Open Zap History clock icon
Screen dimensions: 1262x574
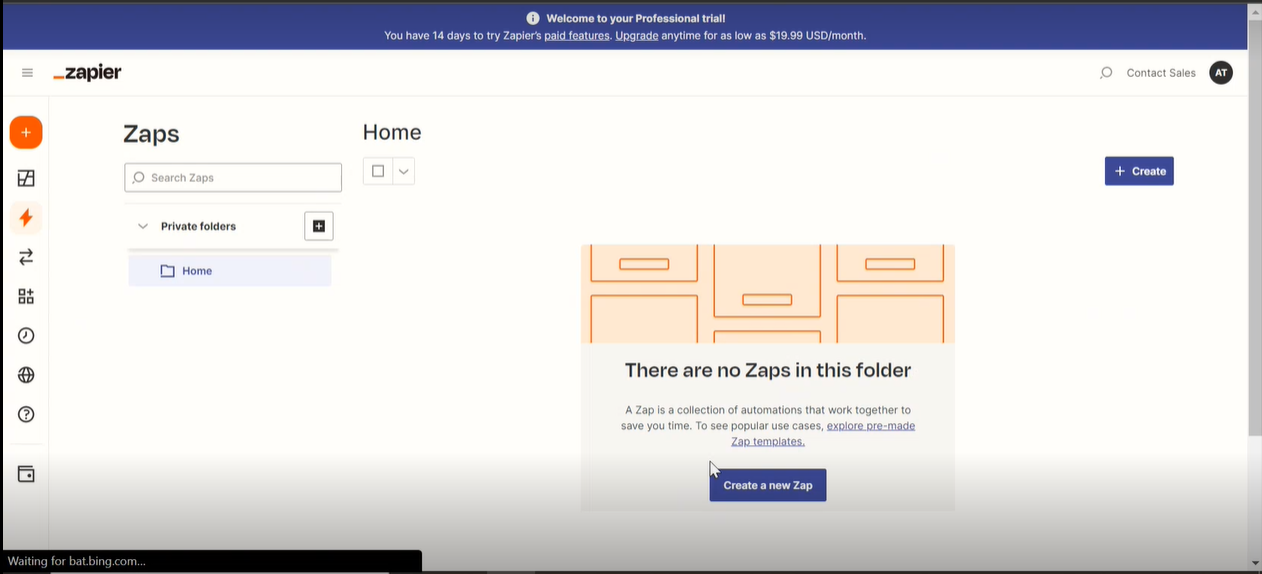click(26, 336)
